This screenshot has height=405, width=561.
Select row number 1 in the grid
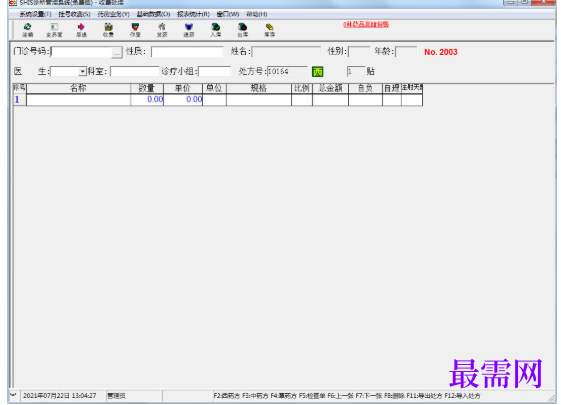coord(20,99)
